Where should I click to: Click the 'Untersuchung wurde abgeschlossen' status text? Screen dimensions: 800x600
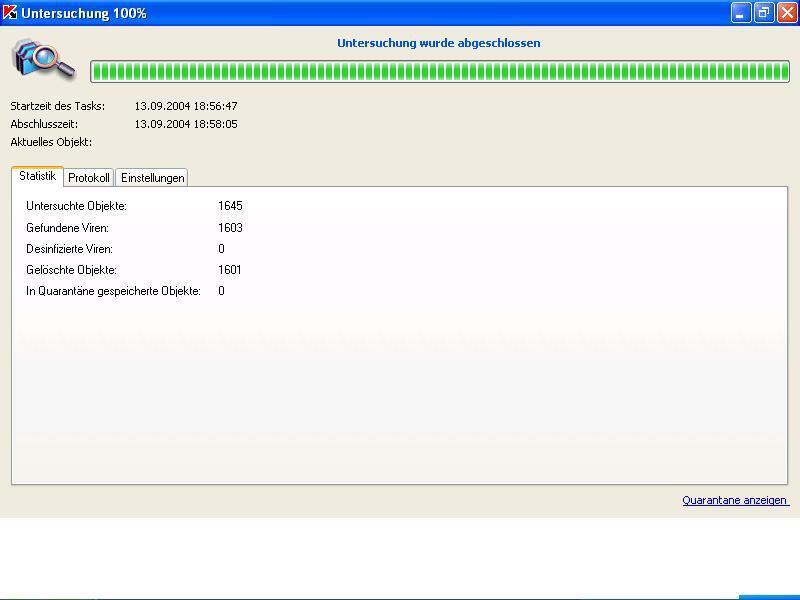pyautogui.click(x=438, y=44)
